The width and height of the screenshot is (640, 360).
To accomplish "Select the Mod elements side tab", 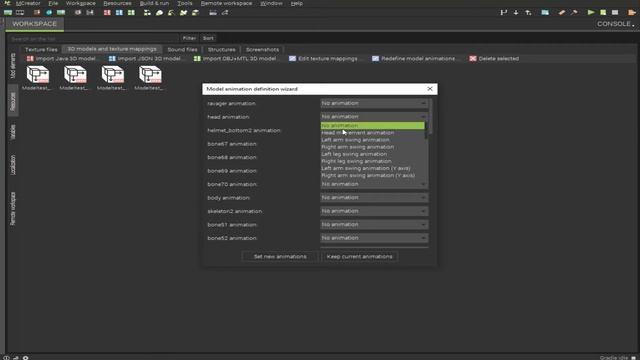I will [x=13, y=65].
